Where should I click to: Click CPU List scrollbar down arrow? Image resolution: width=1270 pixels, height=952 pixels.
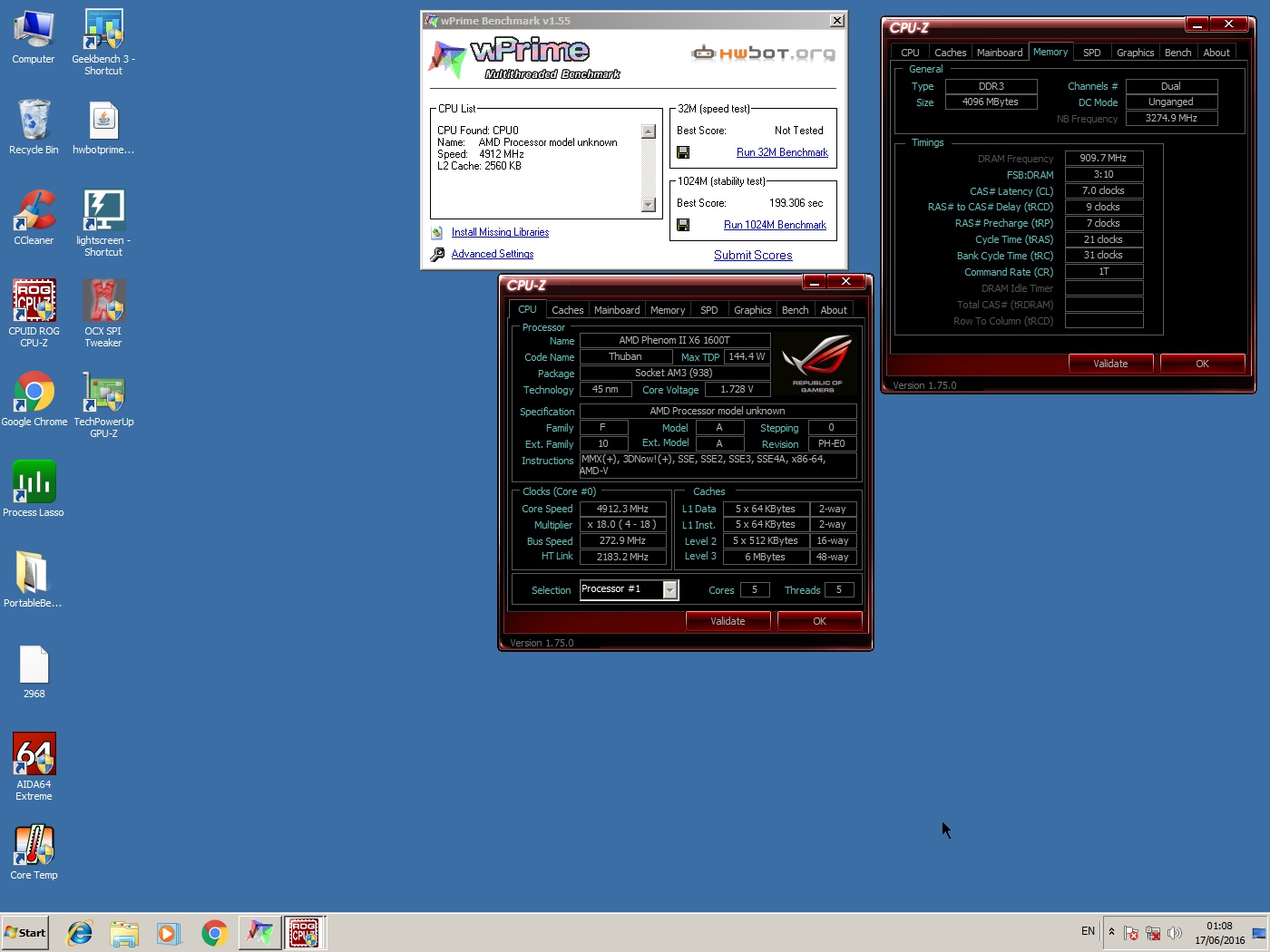(648, 205)
